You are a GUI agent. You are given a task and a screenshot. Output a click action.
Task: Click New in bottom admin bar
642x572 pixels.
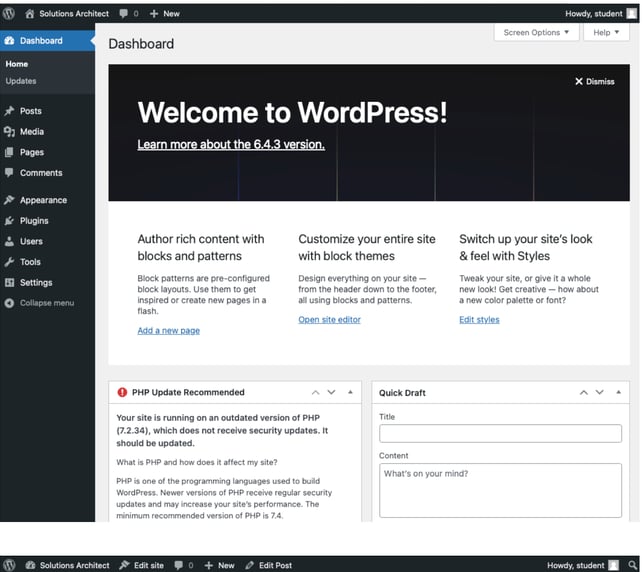point(226,565)
